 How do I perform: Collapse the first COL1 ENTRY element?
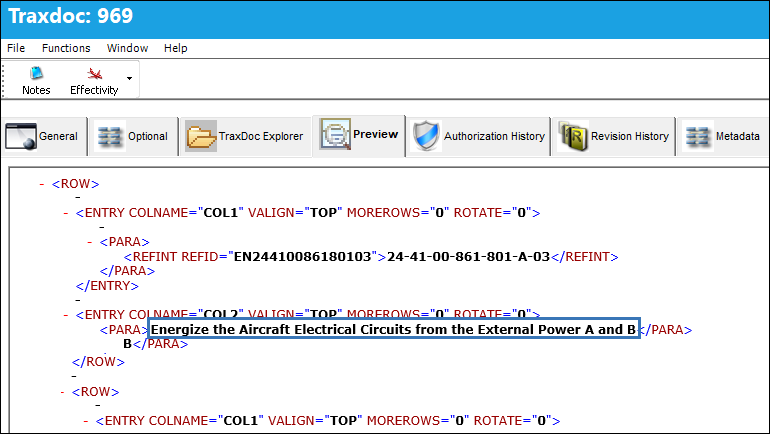click(x=66, y=213)
